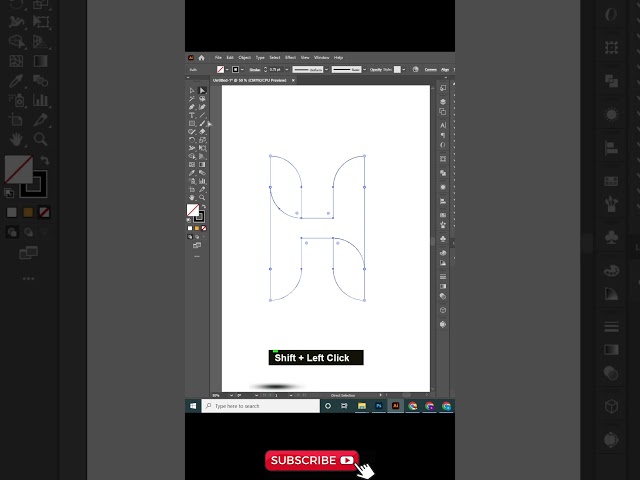Select the Line Segment tool
The height and width of the screenshot is (480, 640).
pyautogui.click(x=202, y=115)
